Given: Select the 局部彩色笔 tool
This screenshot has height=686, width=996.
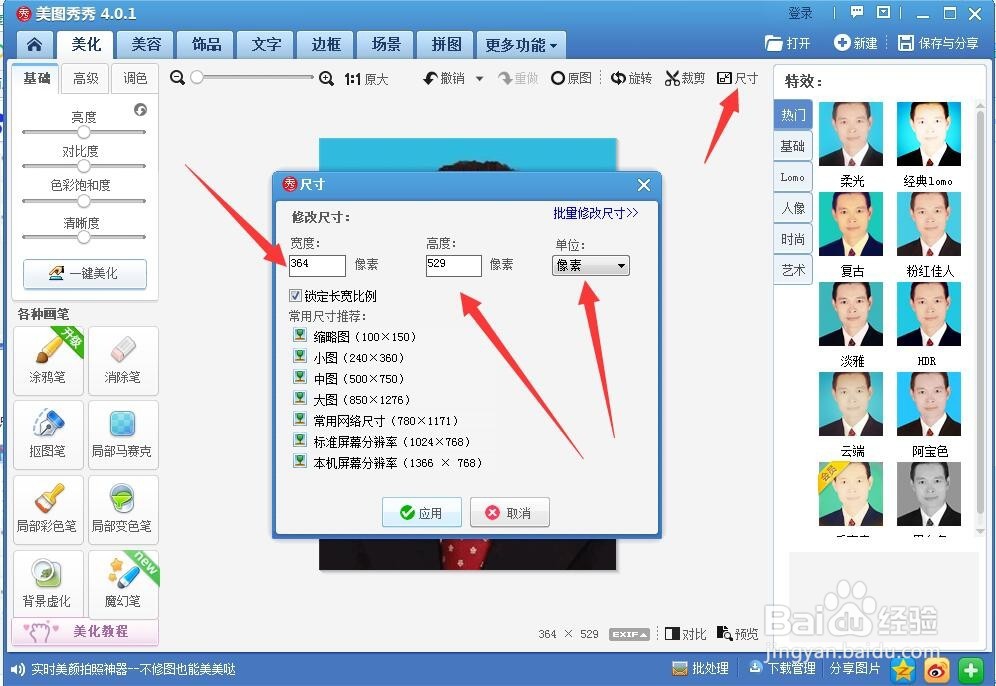Looking at the screenshot, I should (x=48, y=510).
